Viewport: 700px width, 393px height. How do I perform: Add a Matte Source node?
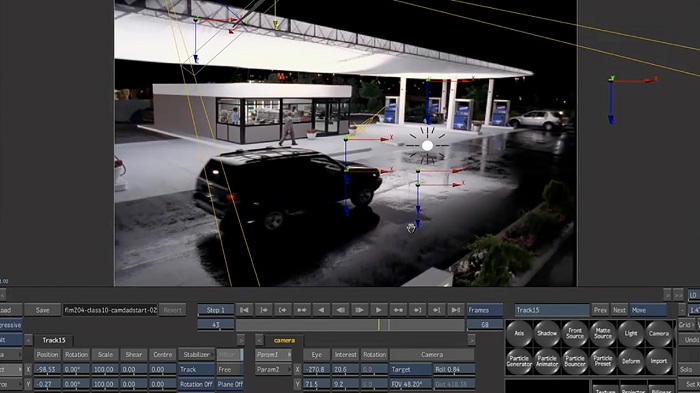pos(603,334)
